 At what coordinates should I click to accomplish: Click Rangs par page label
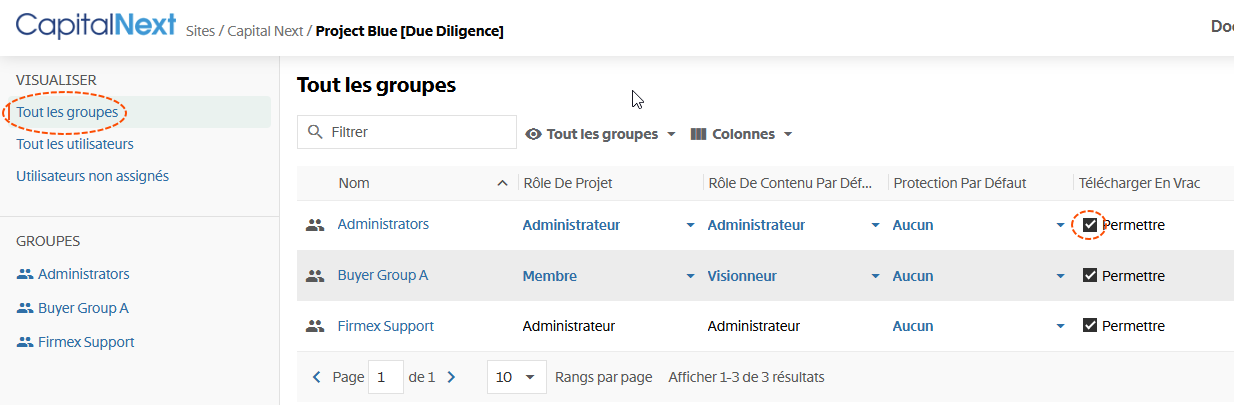click(603, 377)
